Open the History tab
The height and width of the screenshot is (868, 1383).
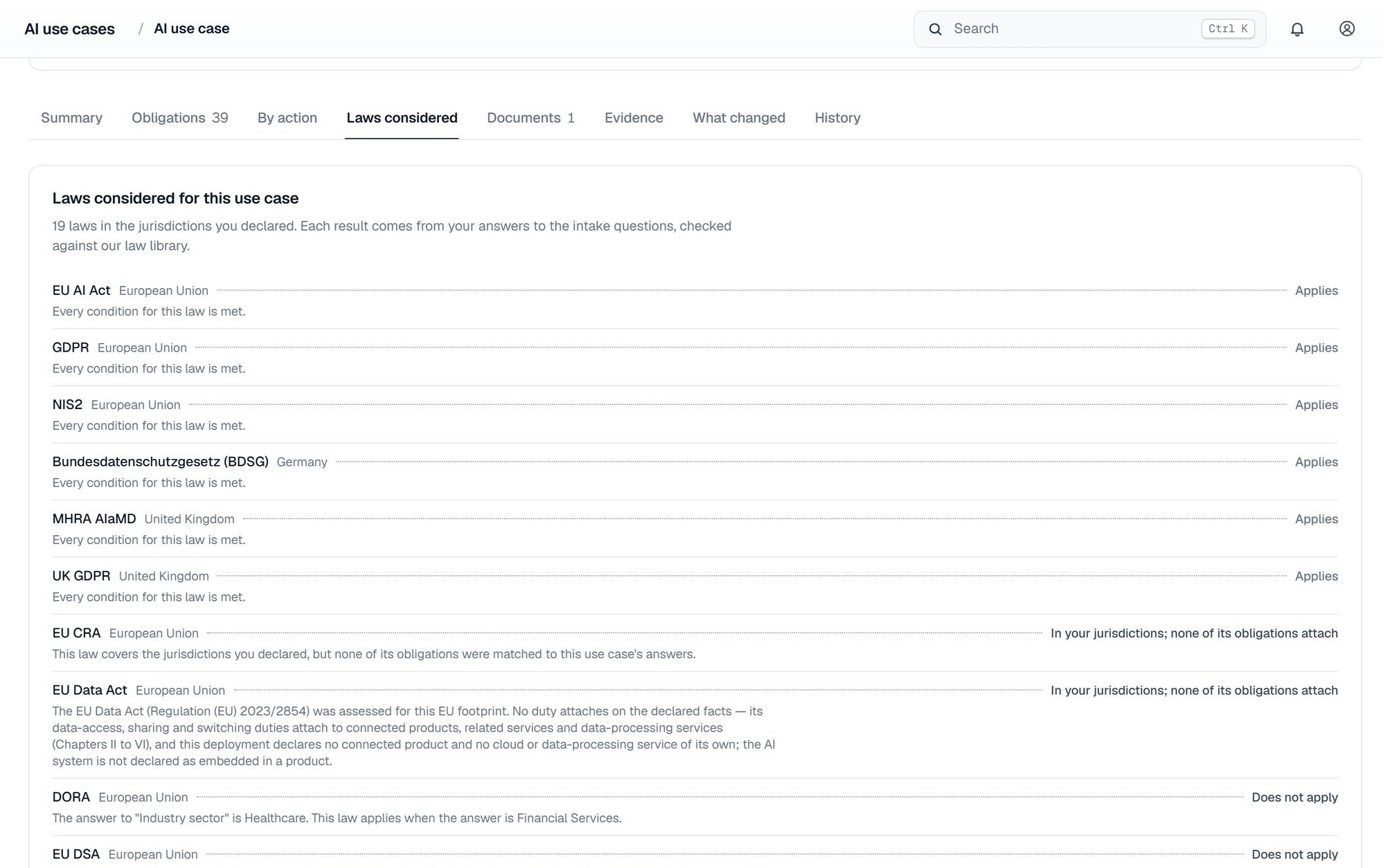click(x=837, y=118)
